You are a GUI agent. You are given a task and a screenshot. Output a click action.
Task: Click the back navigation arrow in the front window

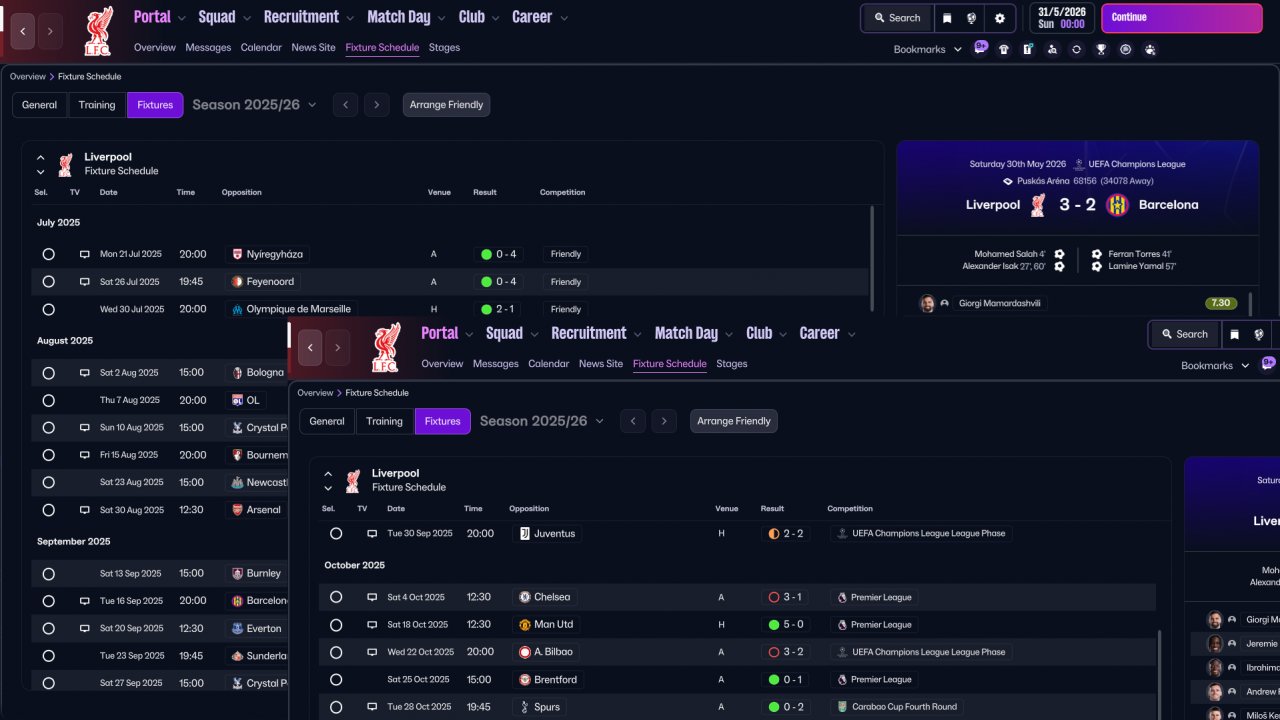pyautogui.click(x=310, y=347)
